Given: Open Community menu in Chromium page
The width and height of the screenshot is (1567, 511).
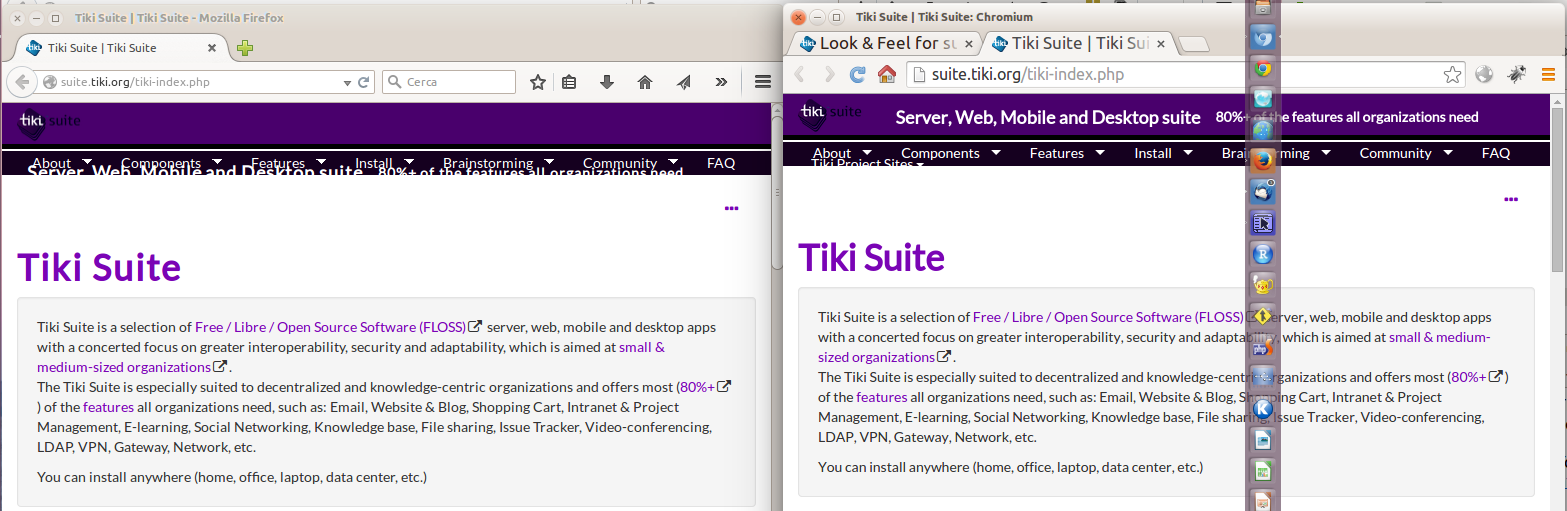Looking at the screenshot, I should pyautogui.click(x=1406, y=153).
